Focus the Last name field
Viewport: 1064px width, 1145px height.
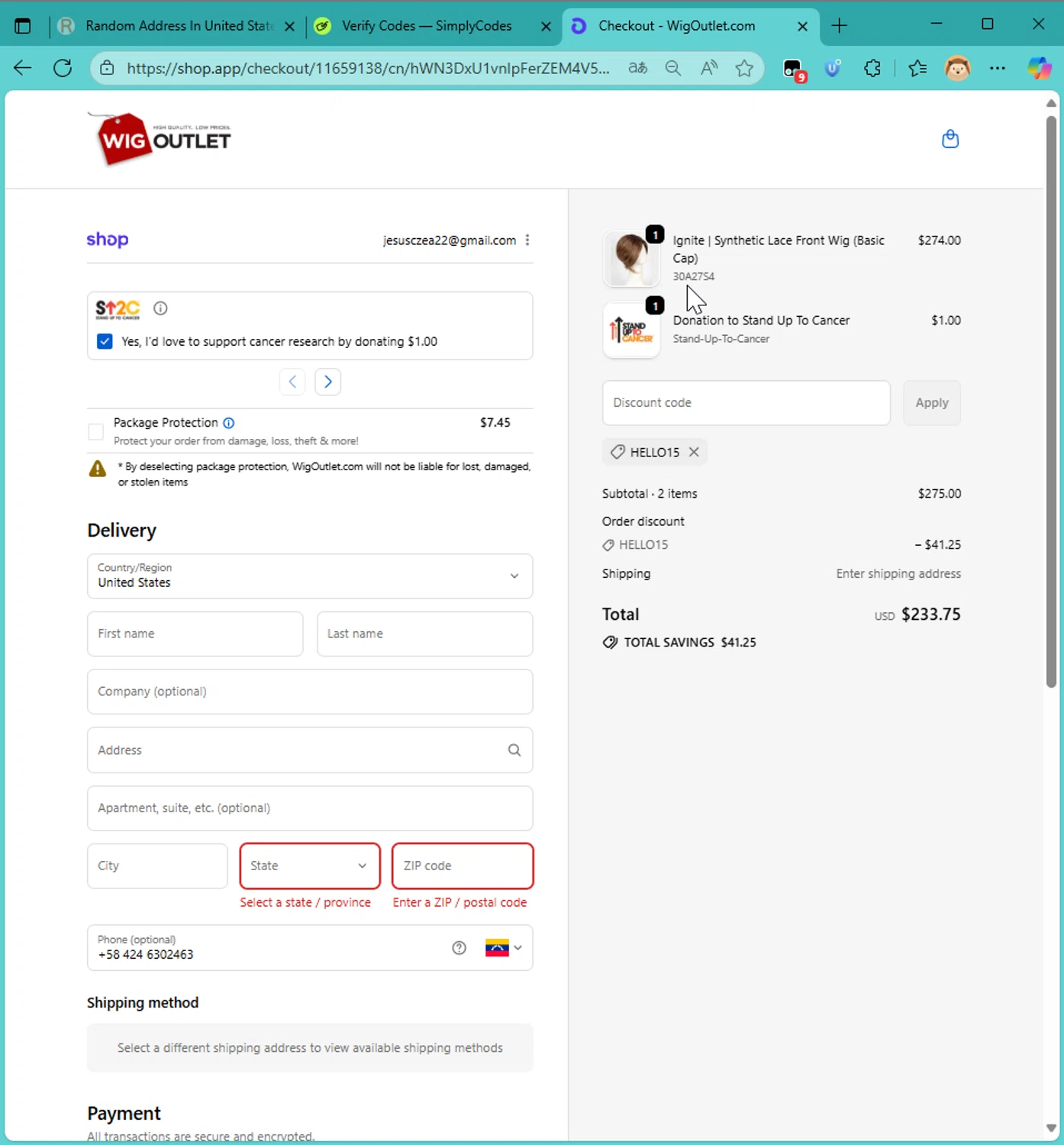tap(424, 634)
